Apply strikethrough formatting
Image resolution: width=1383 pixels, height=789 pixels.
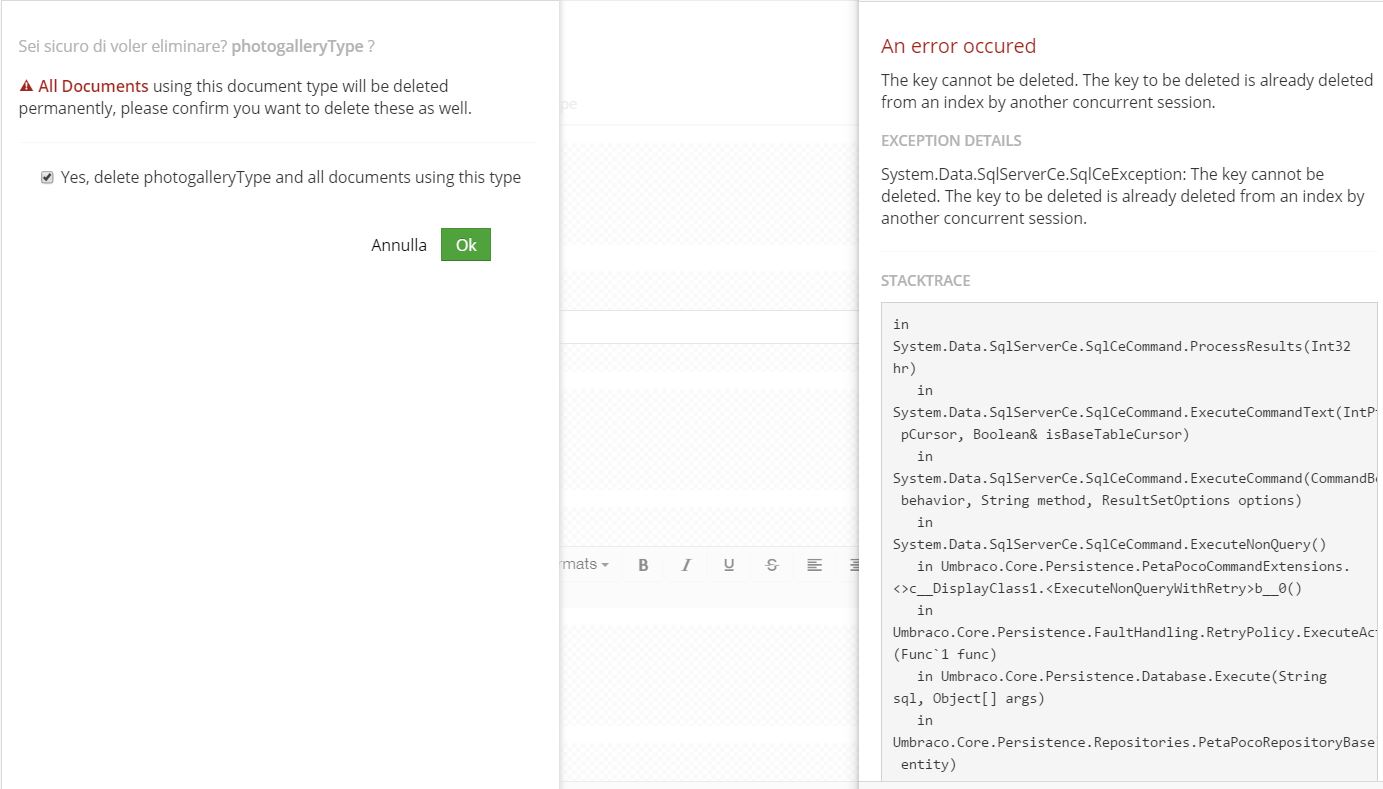(771, 565)
